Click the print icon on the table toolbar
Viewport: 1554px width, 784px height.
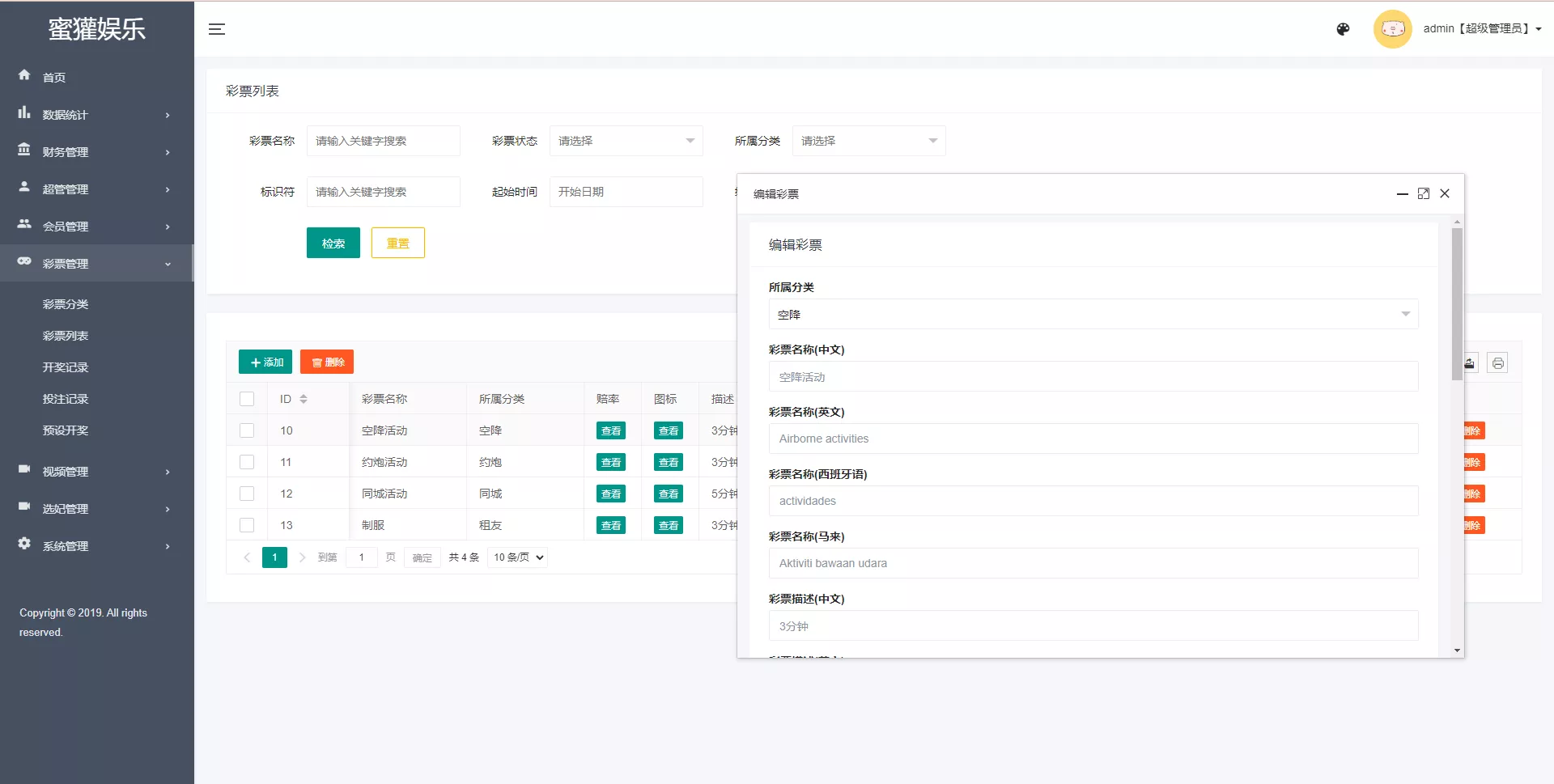point(1498,363)
